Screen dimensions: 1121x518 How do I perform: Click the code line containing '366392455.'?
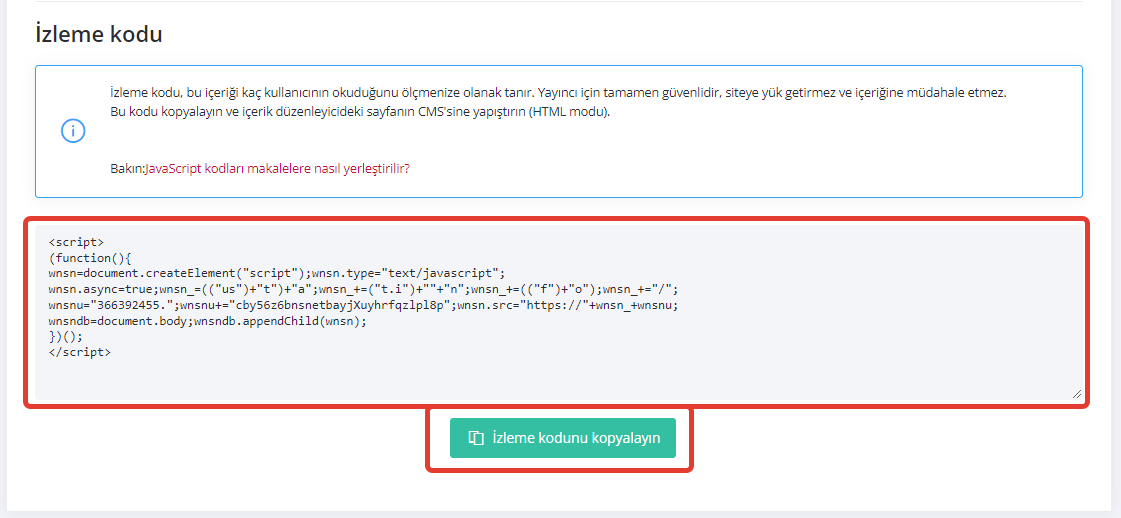(363, 305)
